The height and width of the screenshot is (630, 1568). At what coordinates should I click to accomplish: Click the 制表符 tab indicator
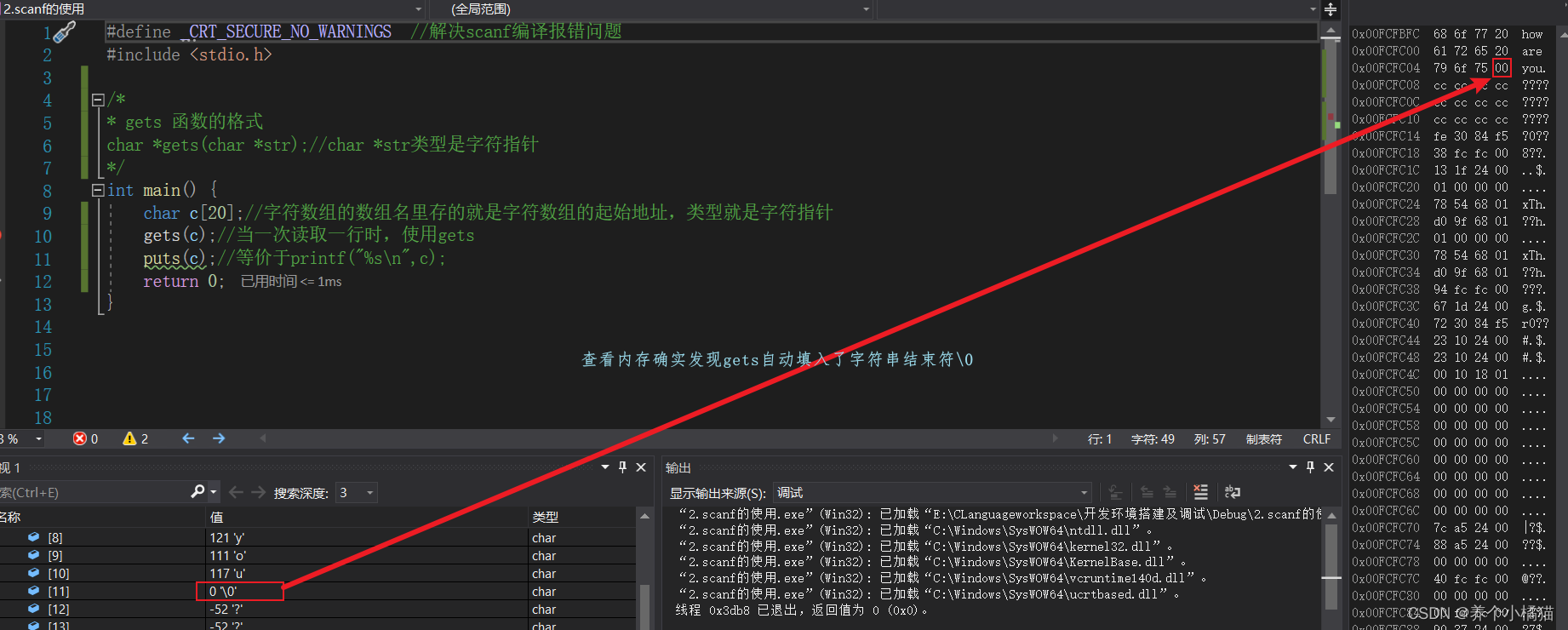click(1263, 439)
